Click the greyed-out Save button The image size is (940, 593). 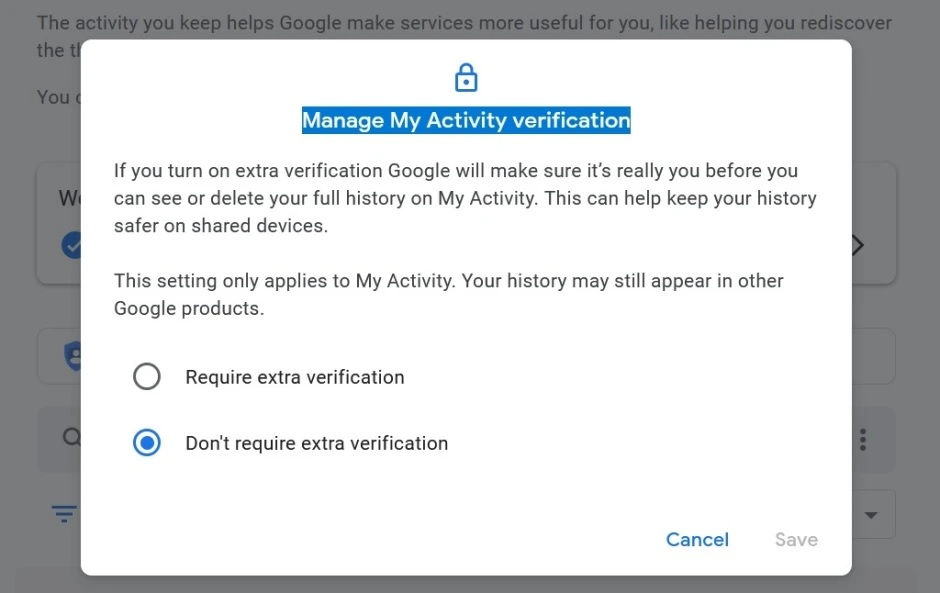pyautogui.click(x=796, y=539)
